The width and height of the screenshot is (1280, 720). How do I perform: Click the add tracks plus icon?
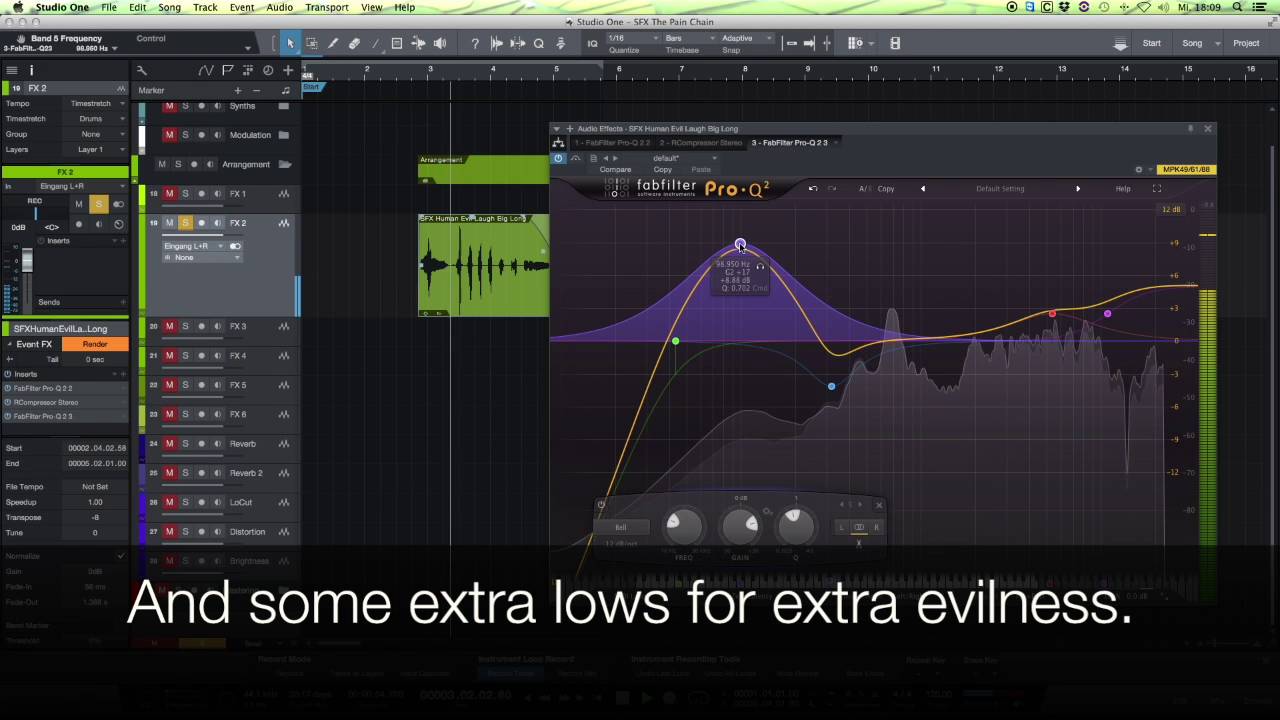coord(288,70)
